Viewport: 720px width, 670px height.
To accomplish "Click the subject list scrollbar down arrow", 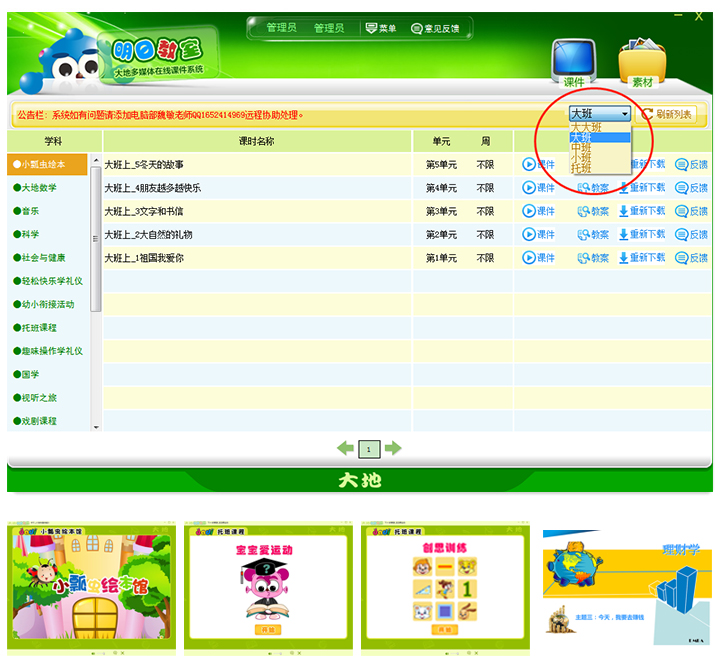I will click(x=96, y=427).
